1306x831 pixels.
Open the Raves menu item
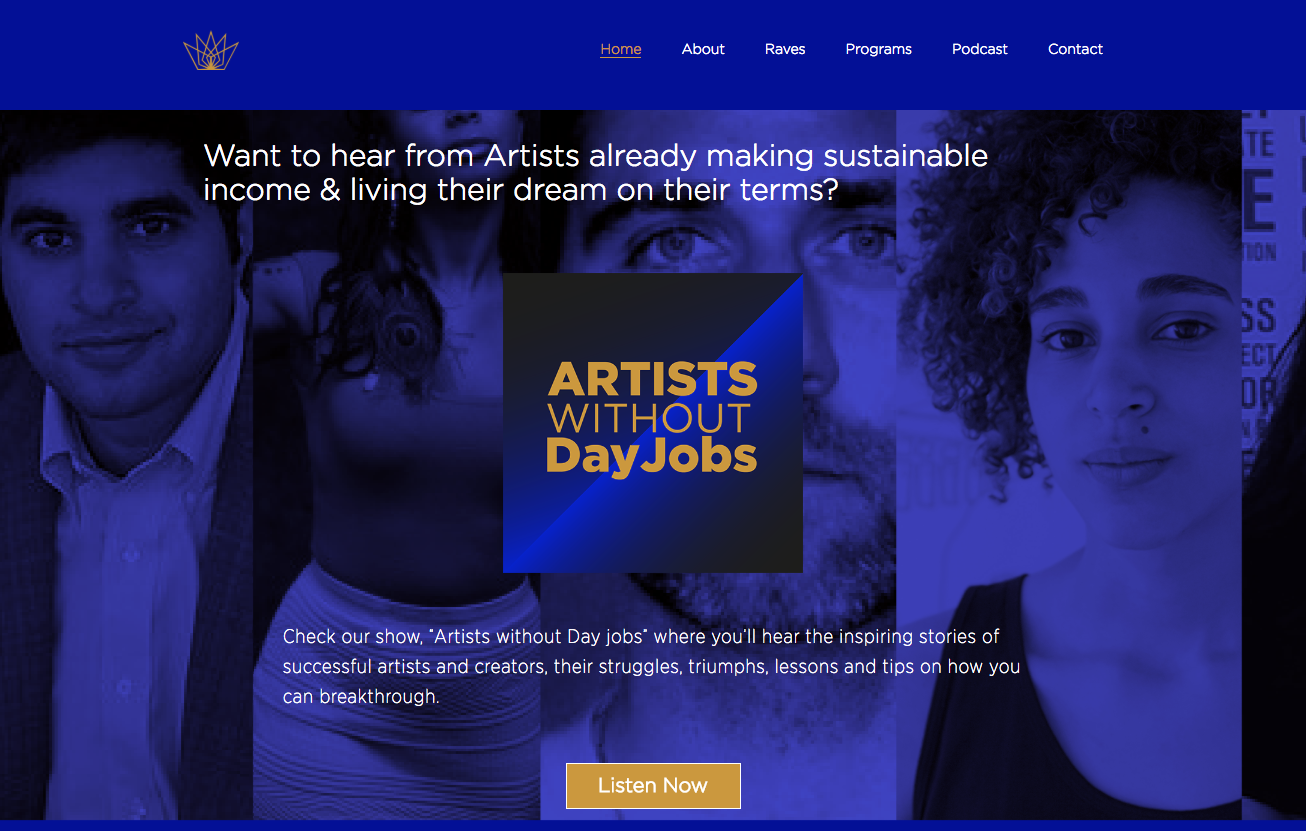coord(785,49)
